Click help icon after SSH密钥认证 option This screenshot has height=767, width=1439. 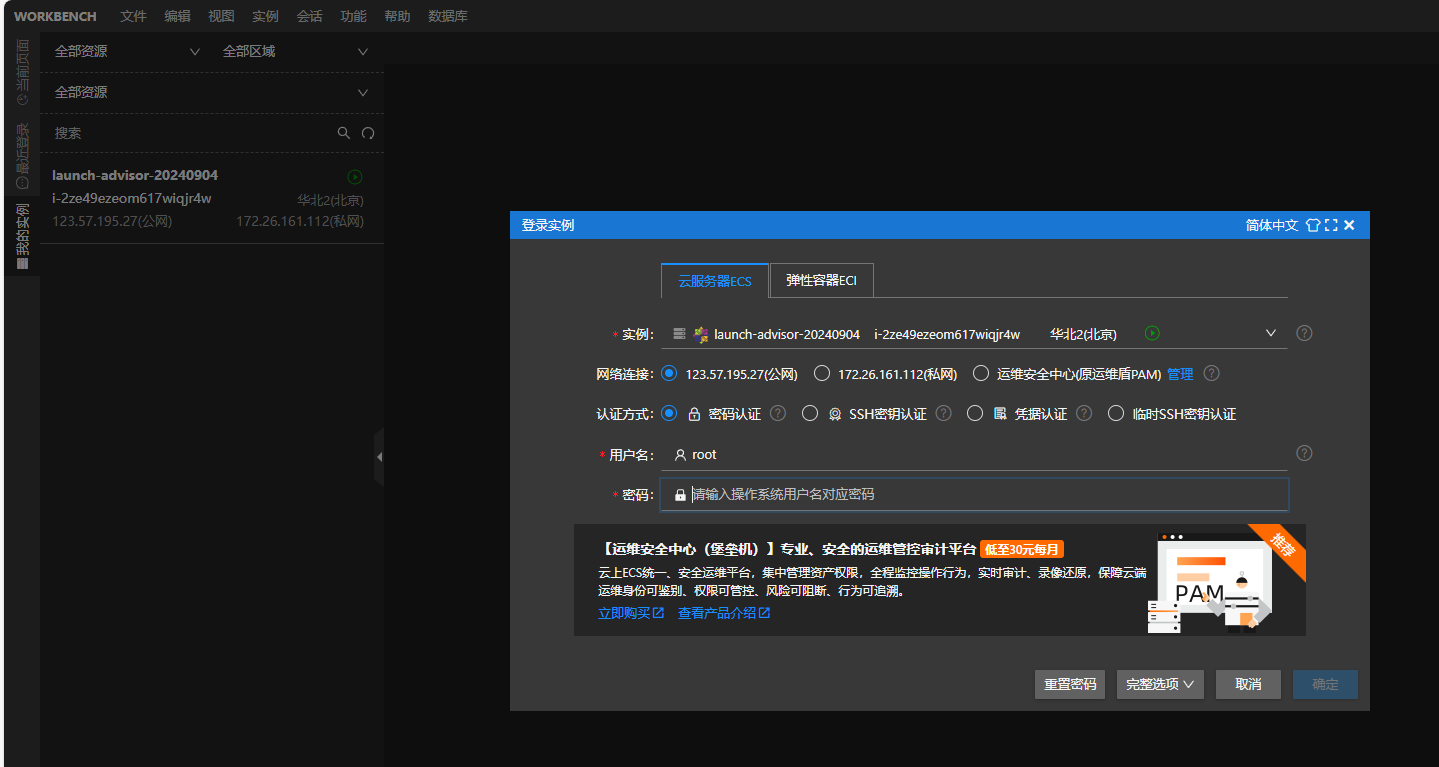pyautogui.click(x=943, y=413)
